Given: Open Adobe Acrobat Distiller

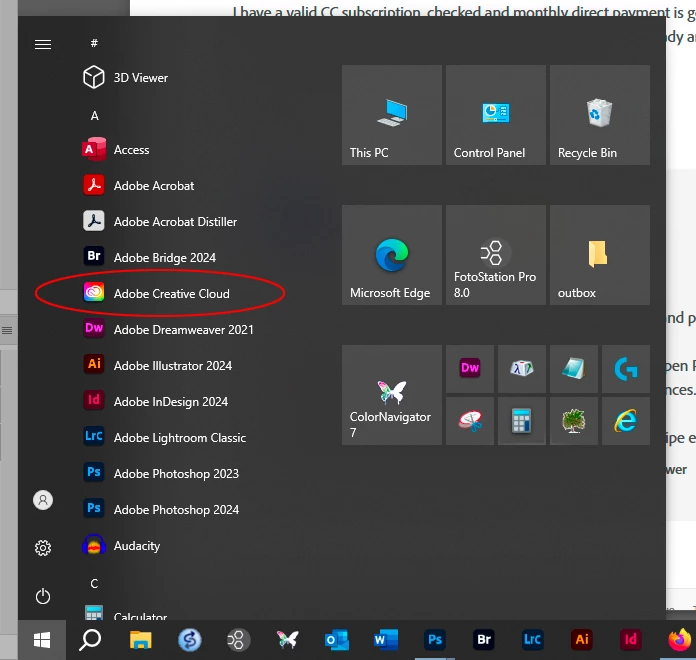Looking at the screenshot, I should pyautogui.click(x=160, y=221).
